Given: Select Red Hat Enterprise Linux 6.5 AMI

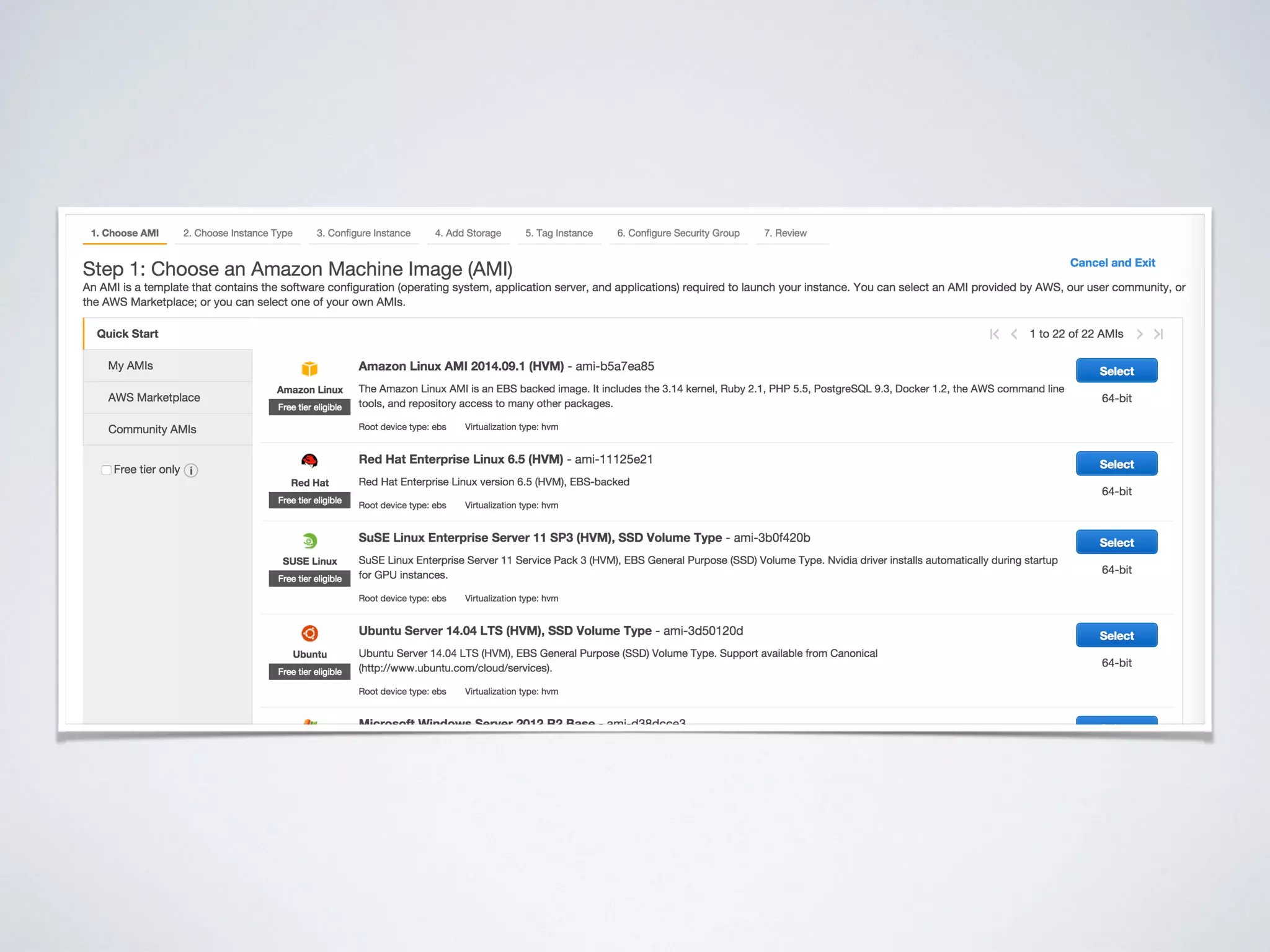Looking at the screenshot, I should pos(1116,464).
